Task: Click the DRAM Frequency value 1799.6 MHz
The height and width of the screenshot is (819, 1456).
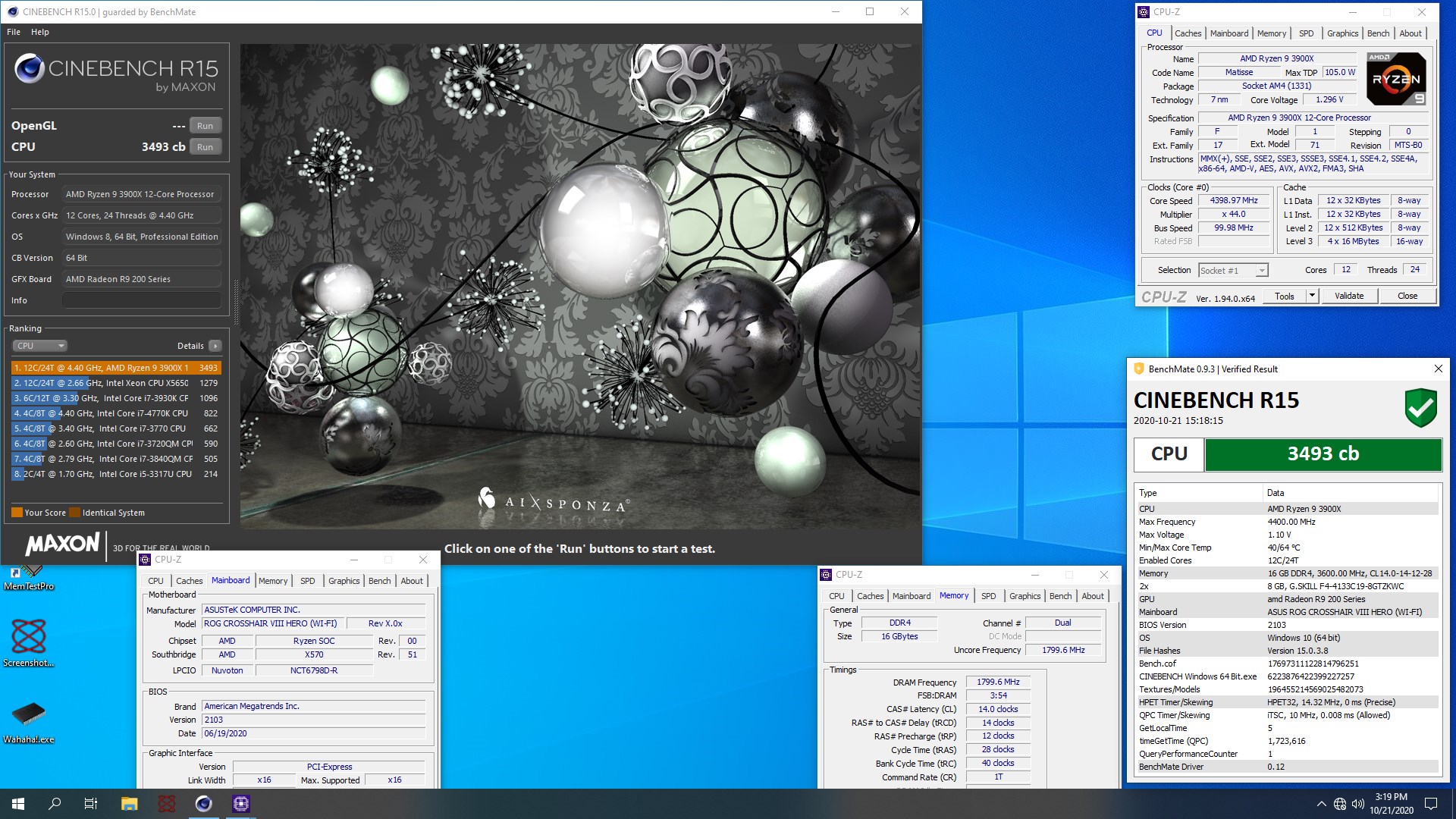Action: pyautogui.click(x=998, y=682)
